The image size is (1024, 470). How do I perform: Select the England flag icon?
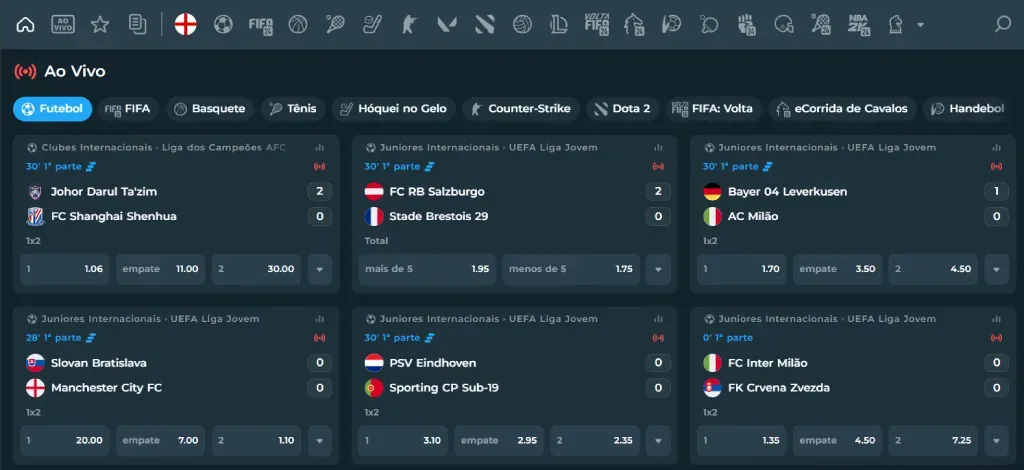[x=185, y=24]
